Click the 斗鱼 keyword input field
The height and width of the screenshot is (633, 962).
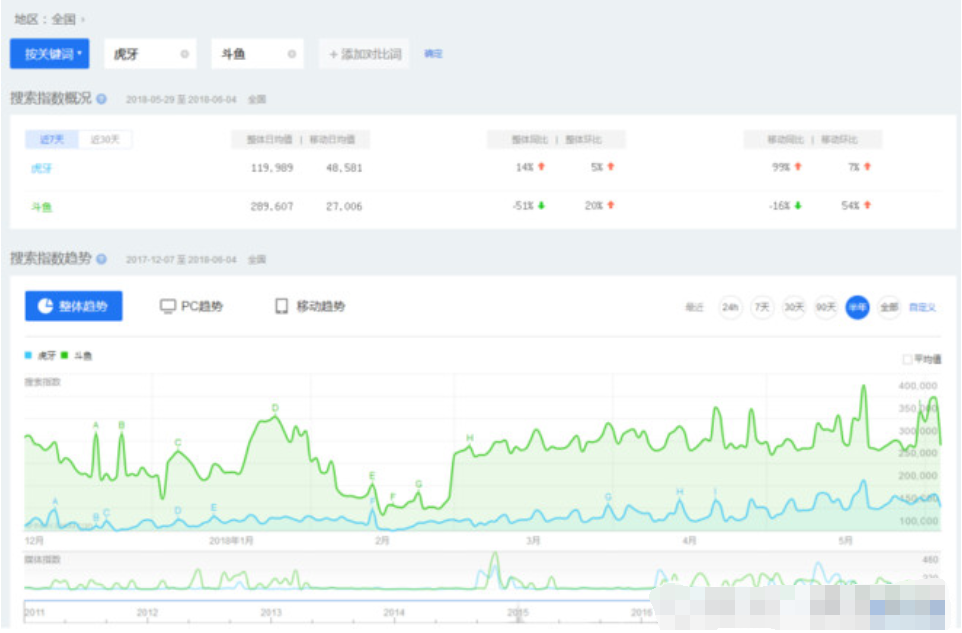257,54
